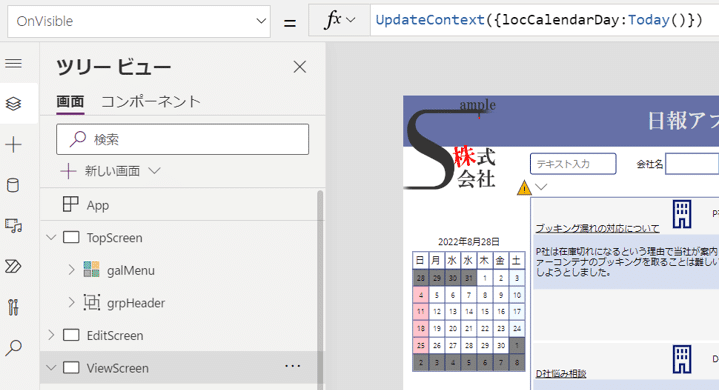Select TopScreen in the tree
The image size is (719, 390).
[x=115, y=238]
